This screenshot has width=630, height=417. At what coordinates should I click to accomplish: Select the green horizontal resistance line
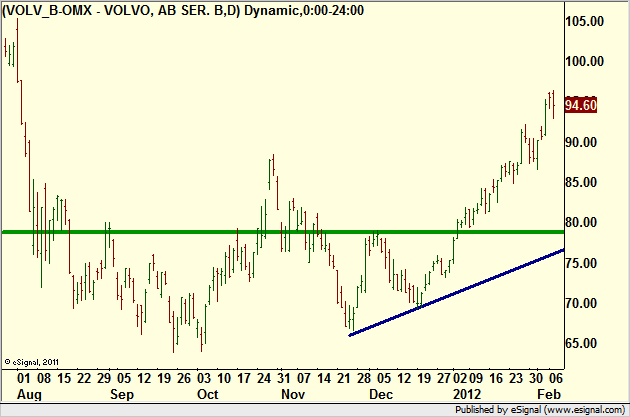(x=283, y=232)
